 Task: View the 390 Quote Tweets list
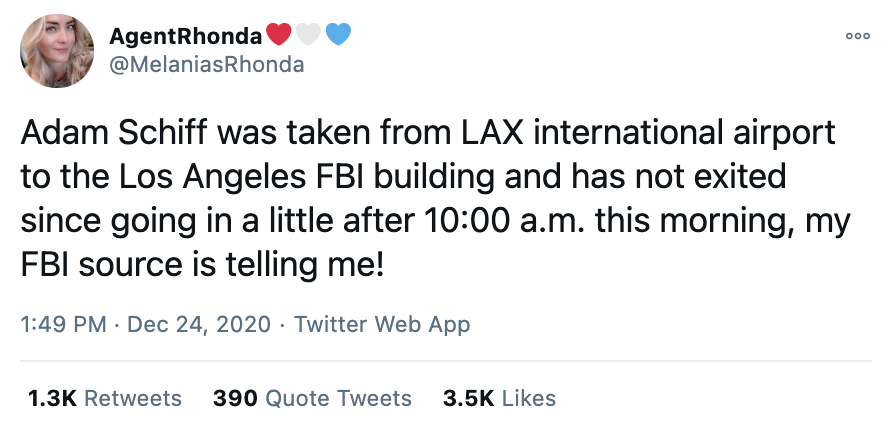tap(312, 398)
